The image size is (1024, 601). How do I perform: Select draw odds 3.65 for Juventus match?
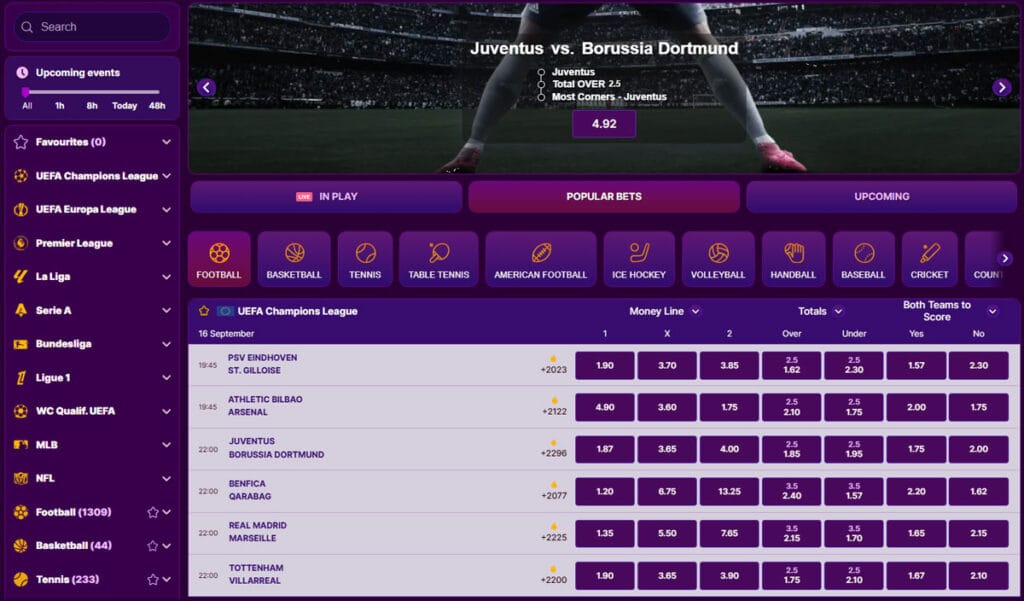pyautogui.click(x=667, y=449)
